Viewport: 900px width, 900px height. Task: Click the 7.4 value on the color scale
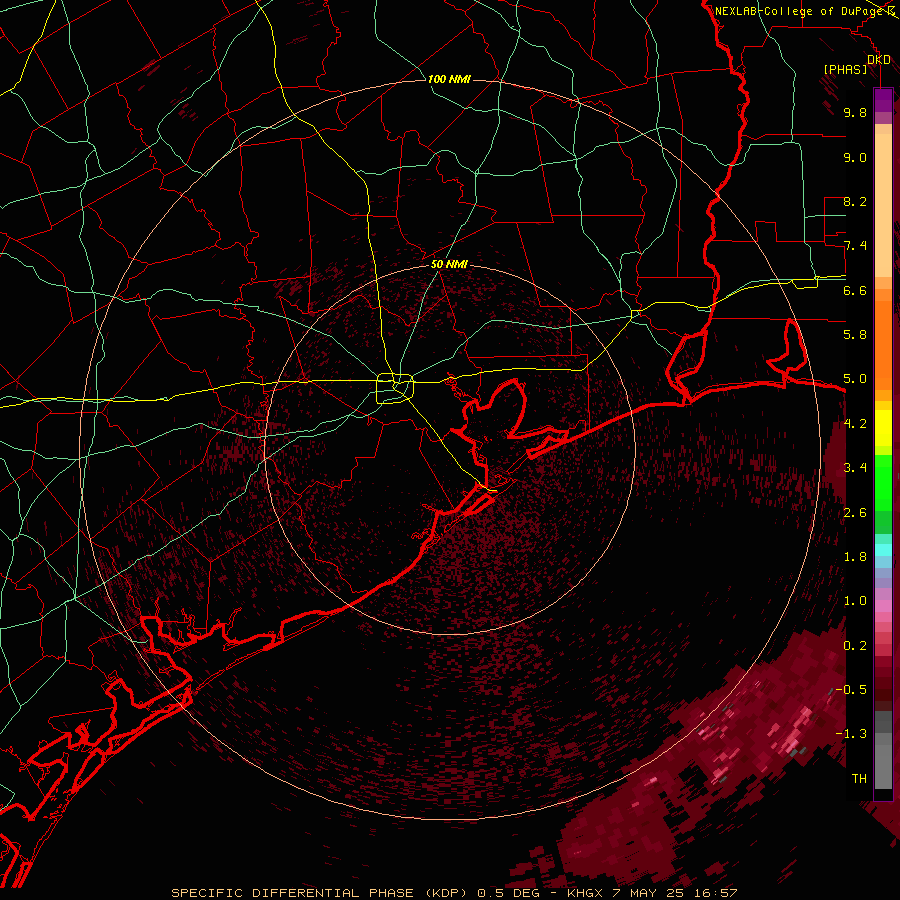pyautogui.click(x=855, y=246)
